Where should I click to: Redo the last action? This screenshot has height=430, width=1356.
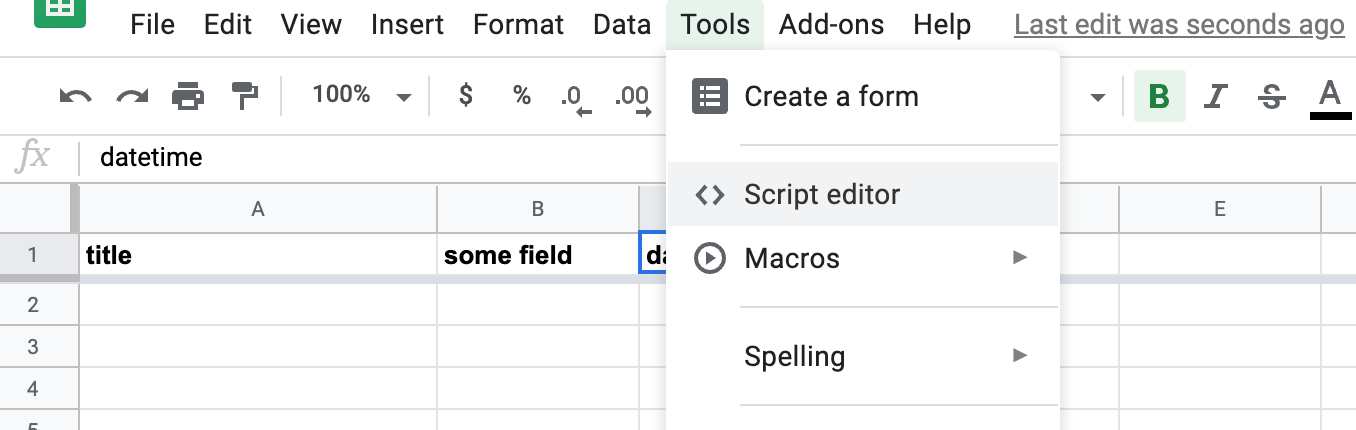pyautogui.click(x=132, y=96)
